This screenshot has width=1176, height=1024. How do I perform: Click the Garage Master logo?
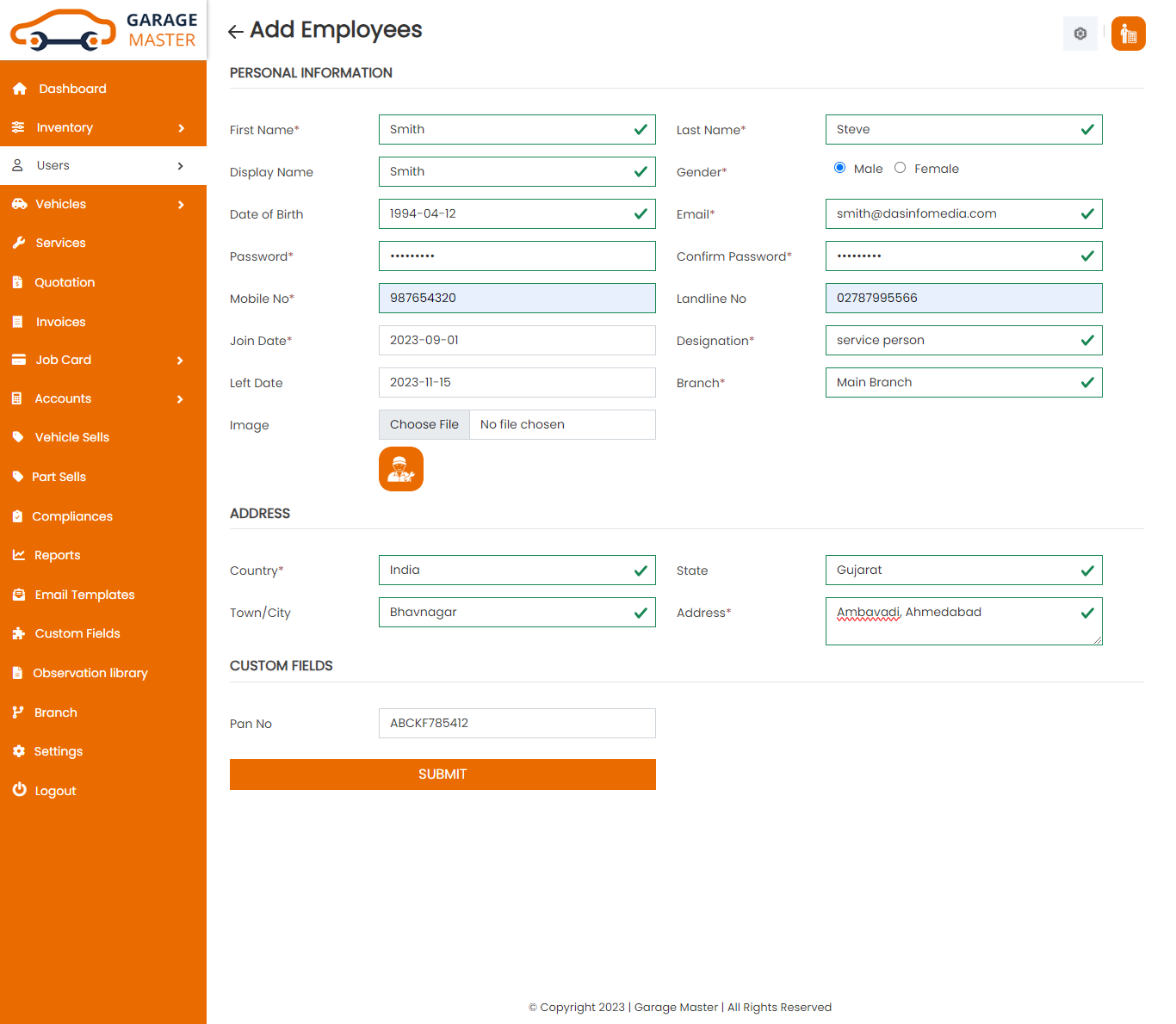point(103,30)
